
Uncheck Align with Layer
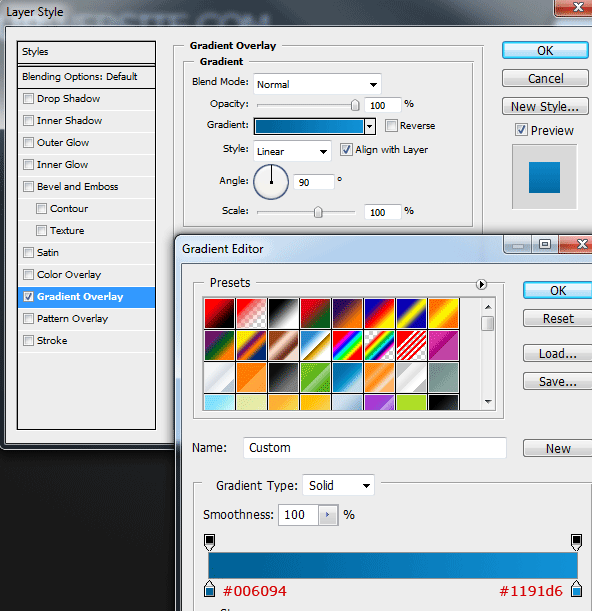[346, 150]
